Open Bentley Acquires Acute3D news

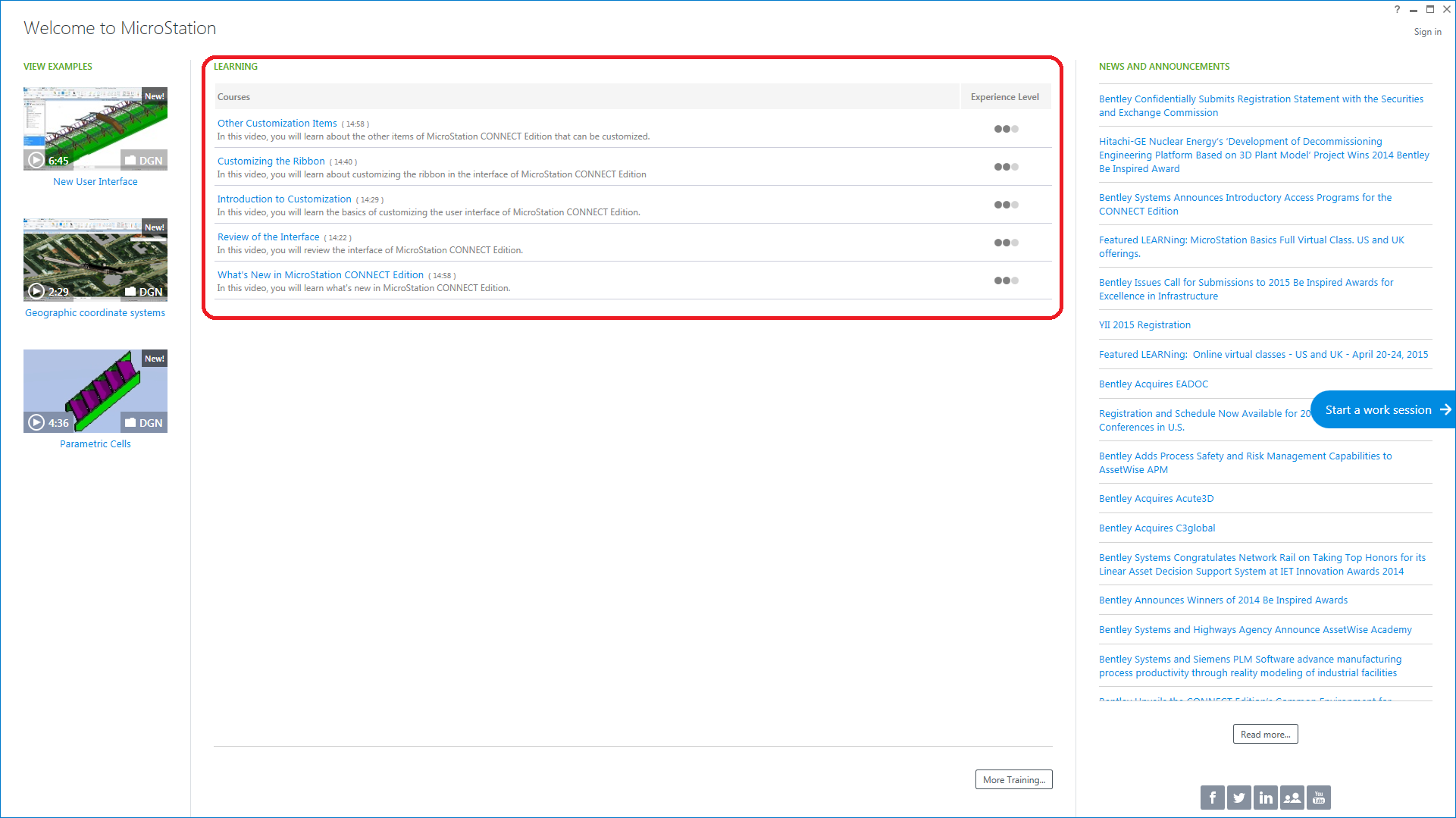(x=1157, y=498)
